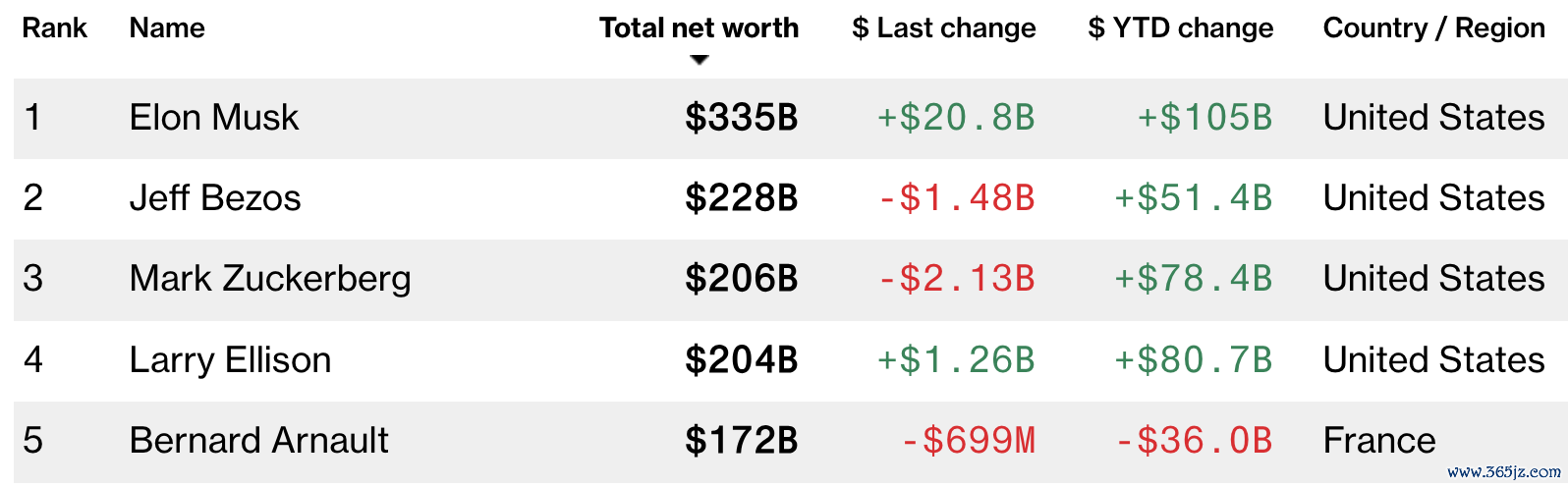Viewport: 1568px width, 487px height.
Task: Open Larry Ellison's profile
Action: click(230, 360)
